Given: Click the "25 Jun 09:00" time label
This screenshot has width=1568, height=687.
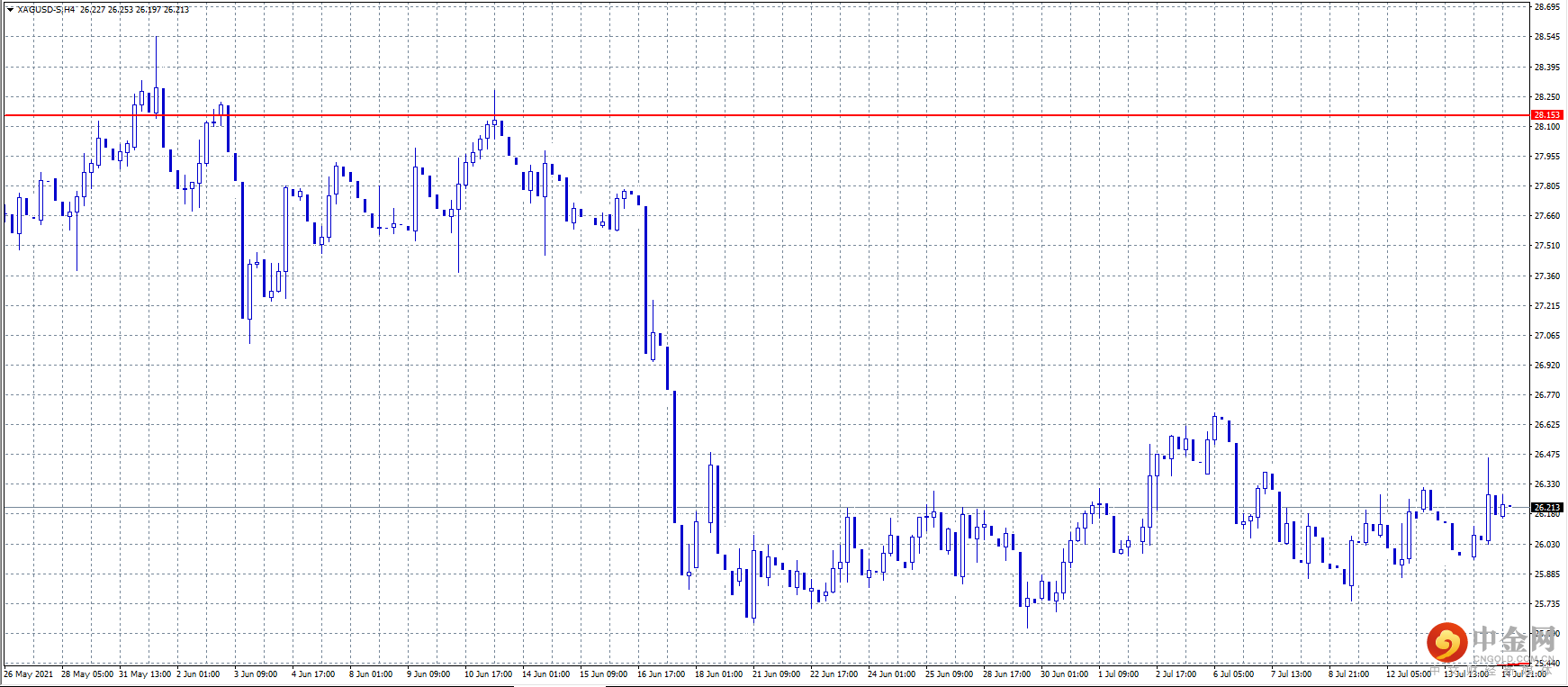Looking at the screenshot, I should pos(950,674).
